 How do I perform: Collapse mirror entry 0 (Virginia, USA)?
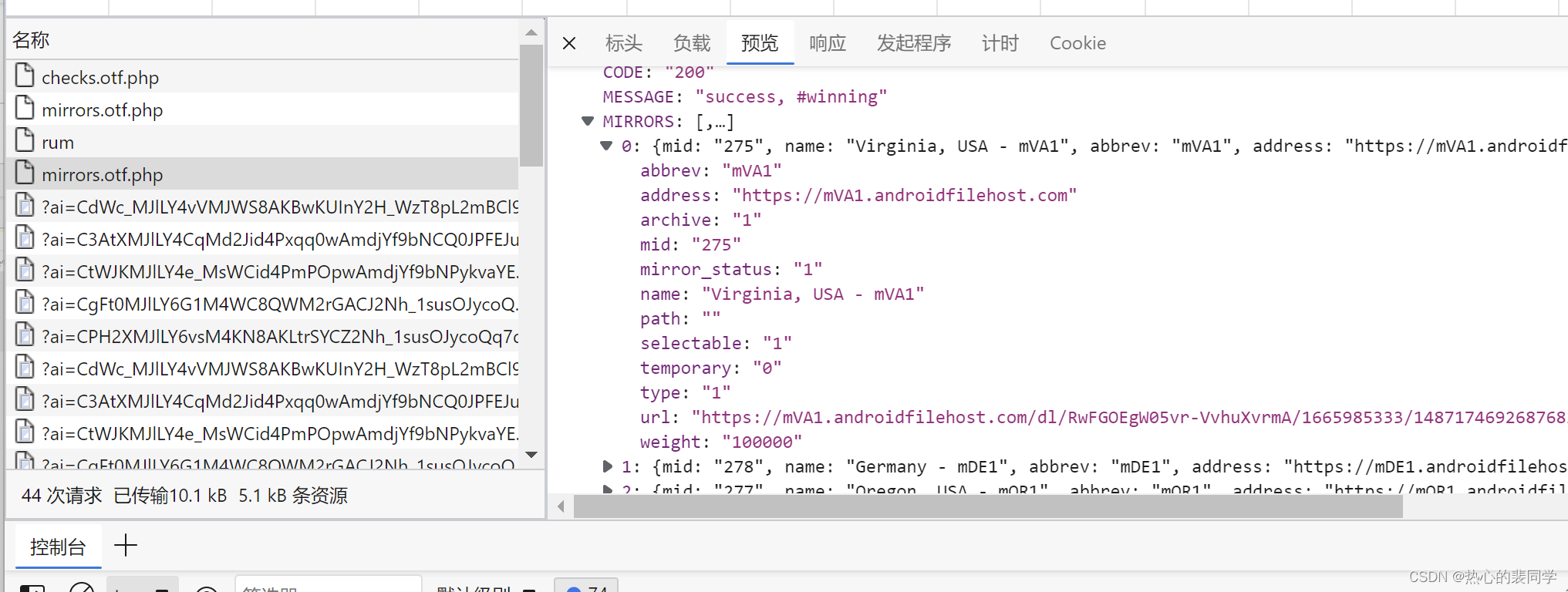(x=606, y=146)
